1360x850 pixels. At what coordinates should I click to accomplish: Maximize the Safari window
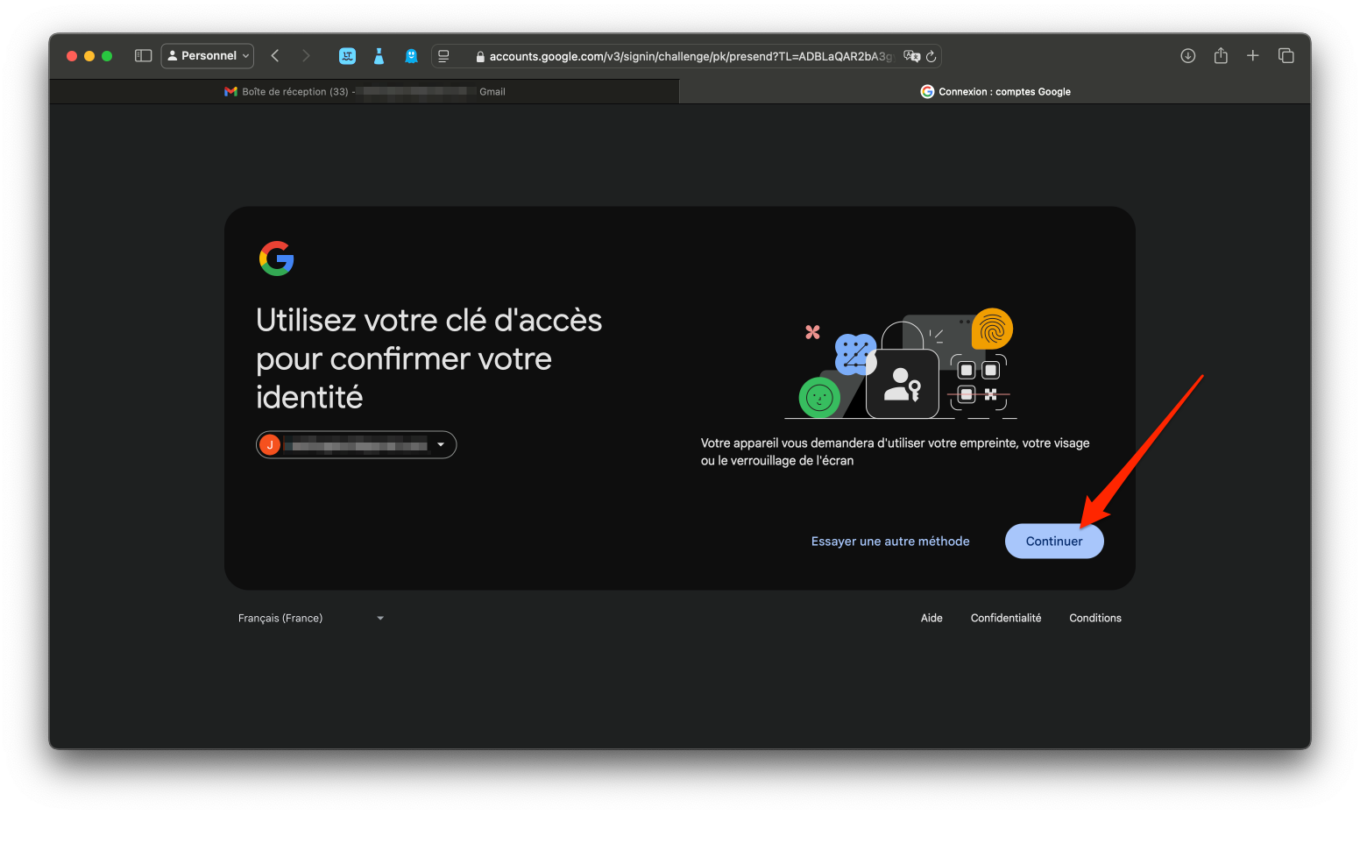point(108,56)
